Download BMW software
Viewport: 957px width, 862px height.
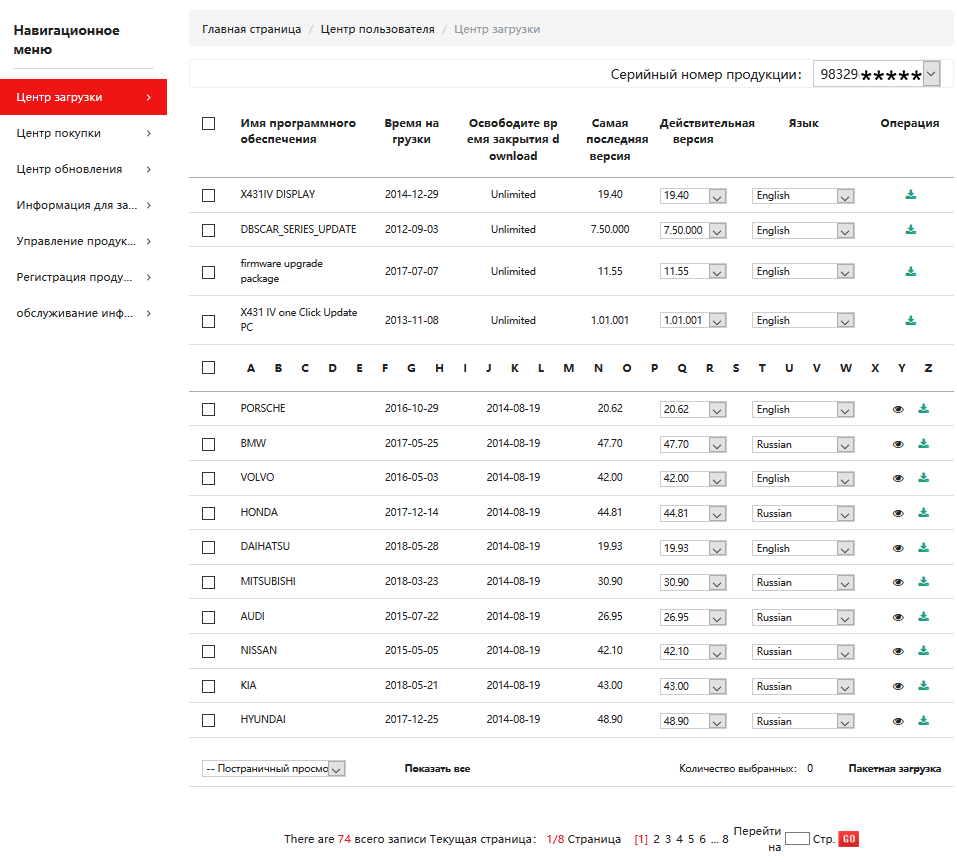coord(923,444)
